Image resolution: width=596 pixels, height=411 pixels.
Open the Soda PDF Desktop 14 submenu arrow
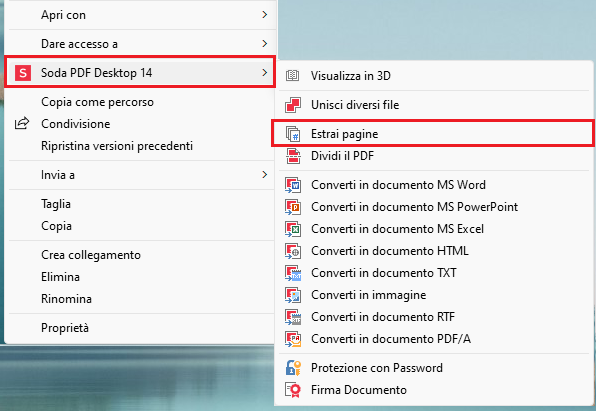coord(265,72)
